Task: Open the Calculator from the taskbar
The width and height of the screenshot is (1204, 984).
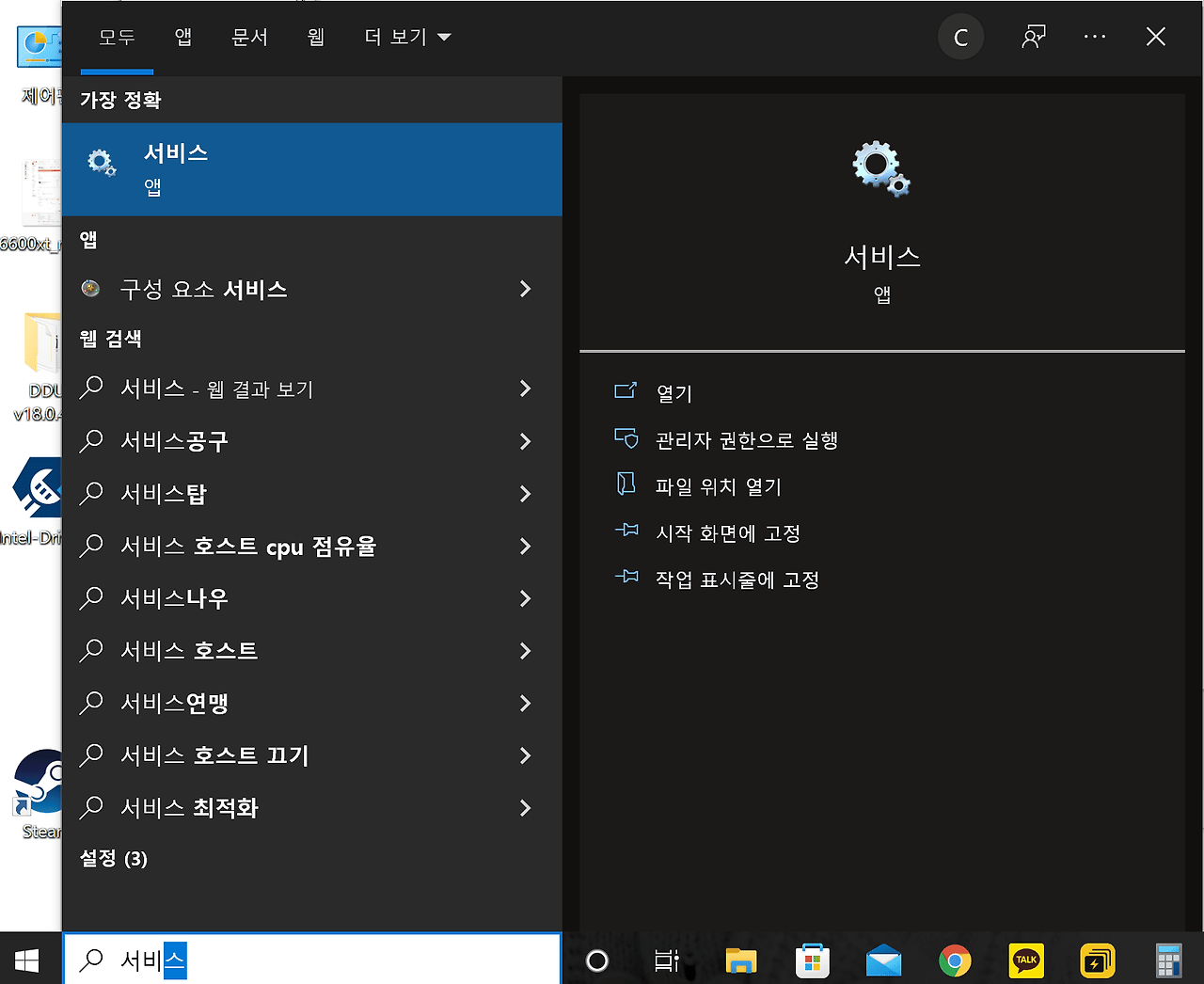Action: click(x=1168, y=960)
